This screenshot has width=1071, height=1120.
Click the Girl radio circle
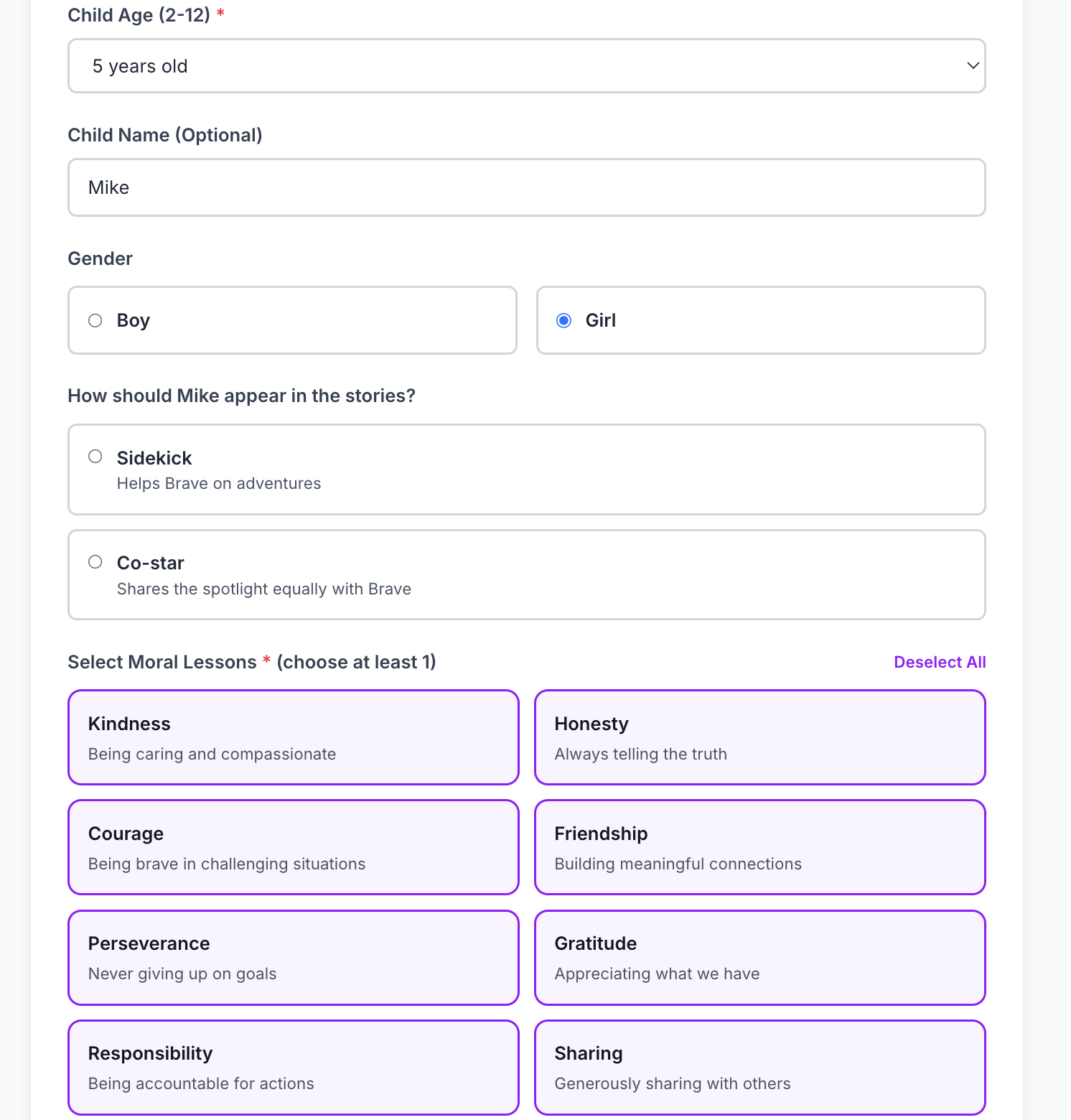coord(564,320)
